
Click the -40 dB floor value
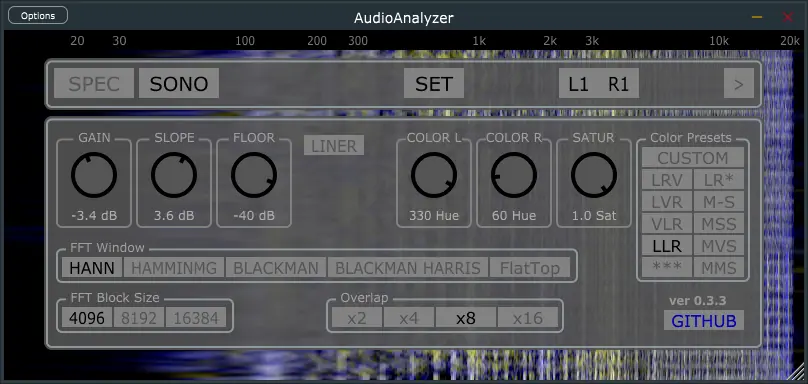(254, 215)
